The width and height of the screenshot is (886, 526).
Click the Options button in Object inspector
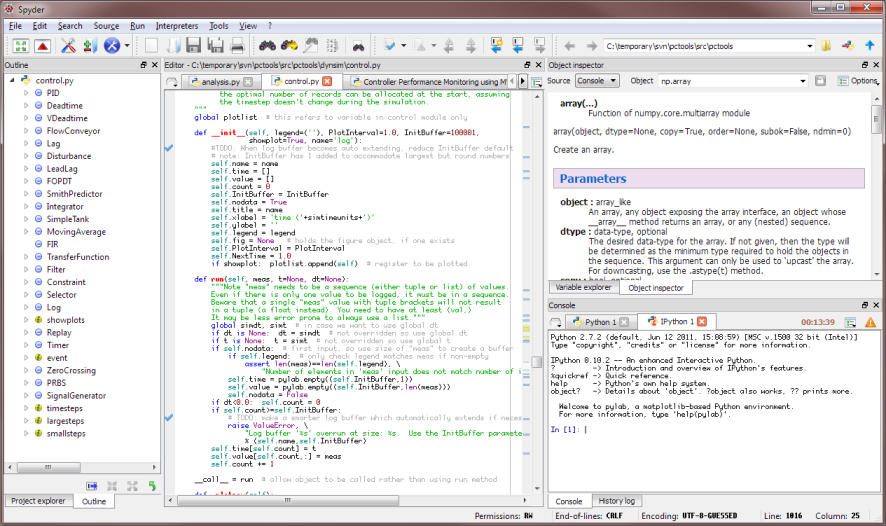tap(858, 81)
